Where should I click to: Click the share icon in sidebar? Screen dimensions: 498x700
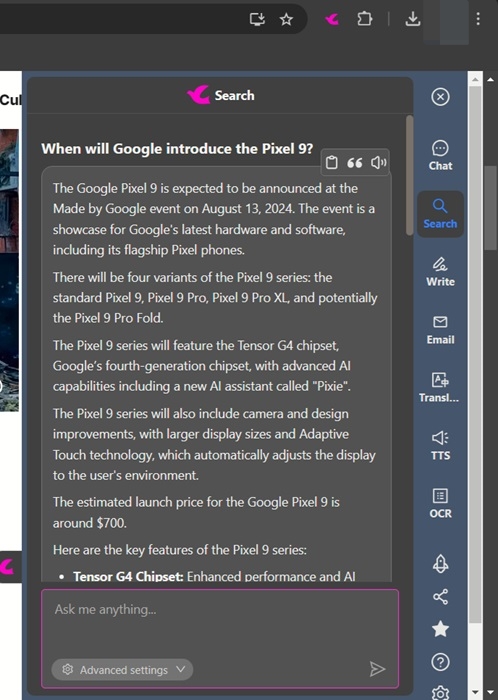440,597
